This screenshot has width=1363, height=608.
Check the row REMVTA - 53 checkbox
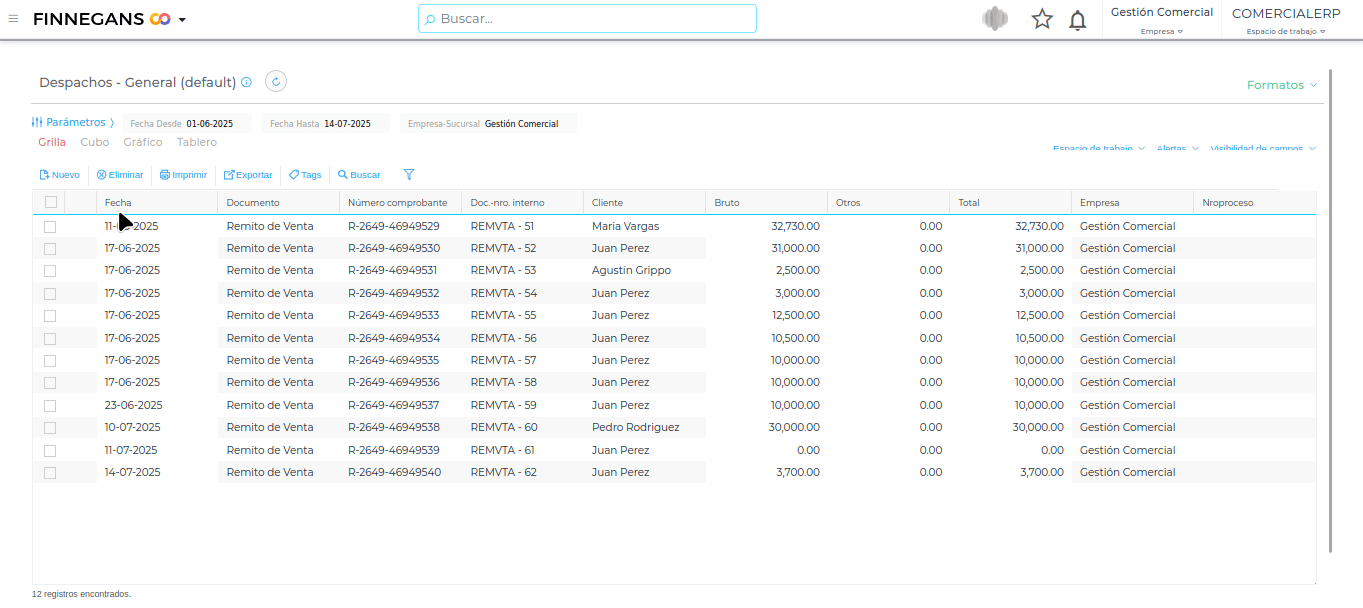(50, 271)
